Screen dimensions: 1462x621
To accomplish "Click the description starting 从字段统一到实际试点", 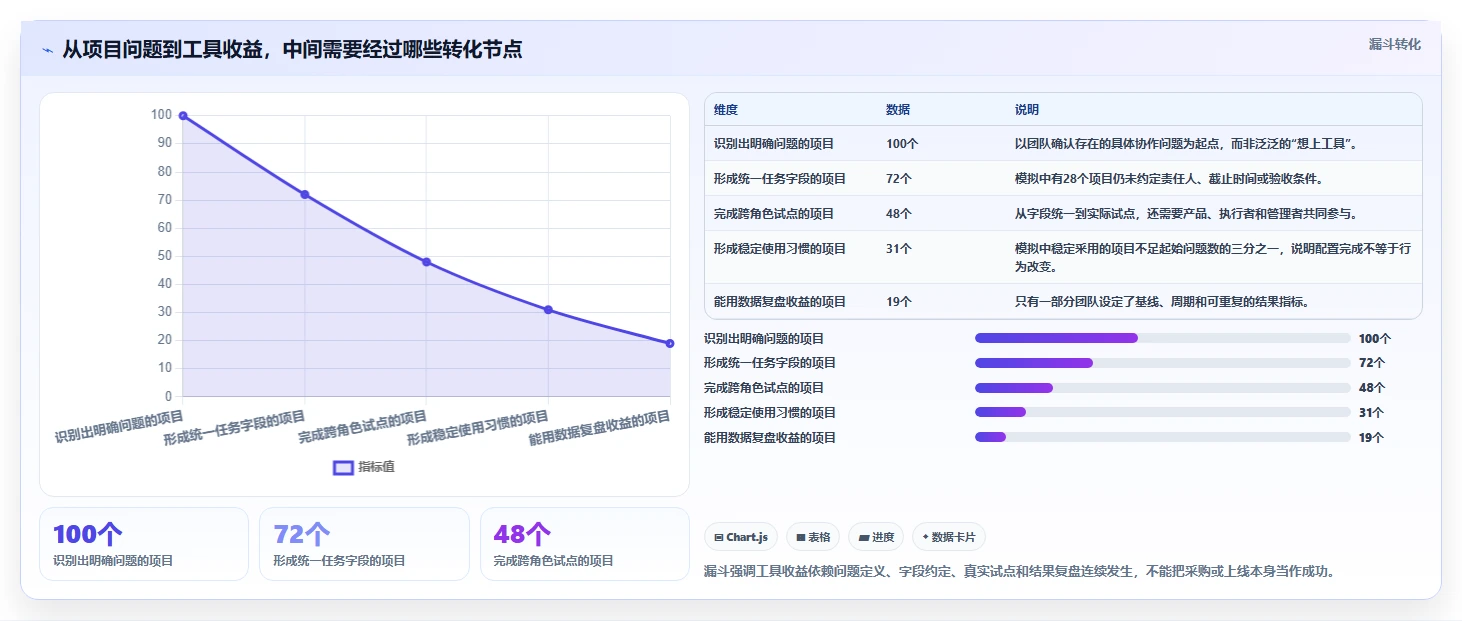I will tap(1185, 214).
